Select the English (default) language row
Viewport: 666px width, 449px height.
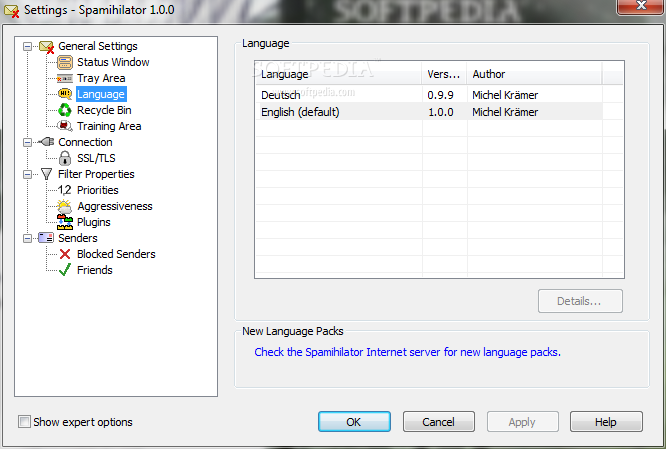tap(429, 112)
